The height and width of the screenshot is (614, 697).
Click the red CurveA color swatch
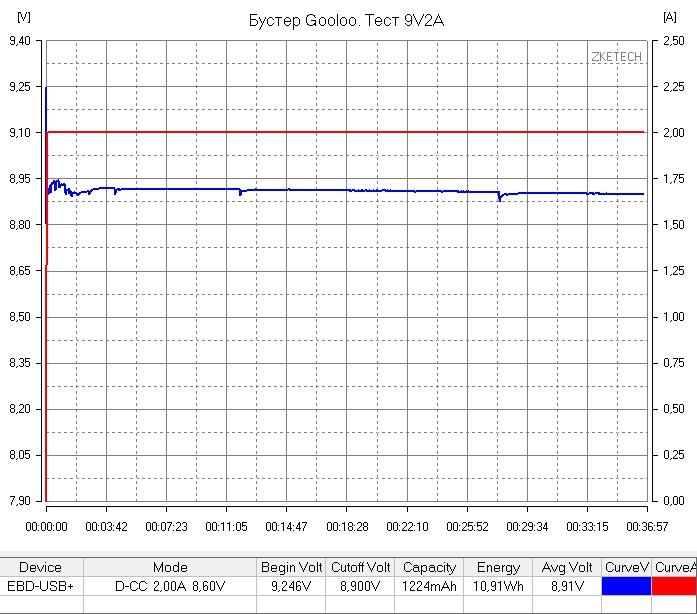click(x=674, y=587)
